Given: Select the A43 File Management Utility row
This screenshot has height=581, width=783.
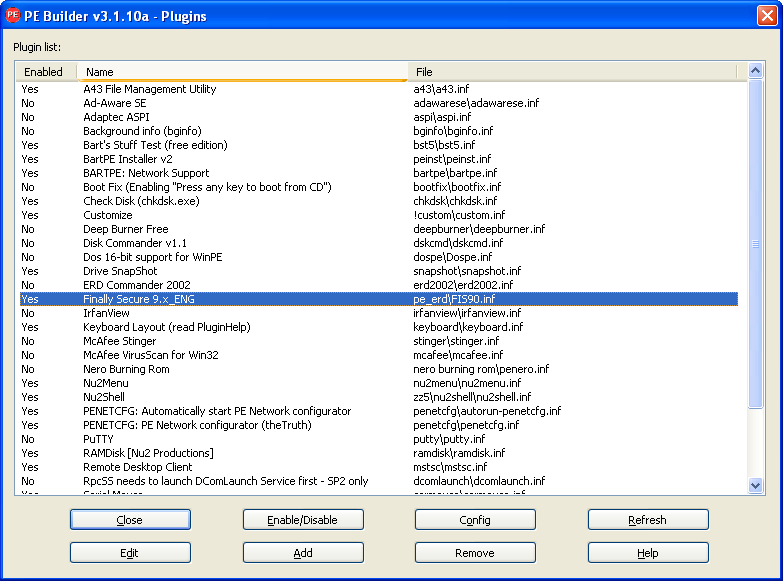Looking at the screenshot, I should click(379, 89).
